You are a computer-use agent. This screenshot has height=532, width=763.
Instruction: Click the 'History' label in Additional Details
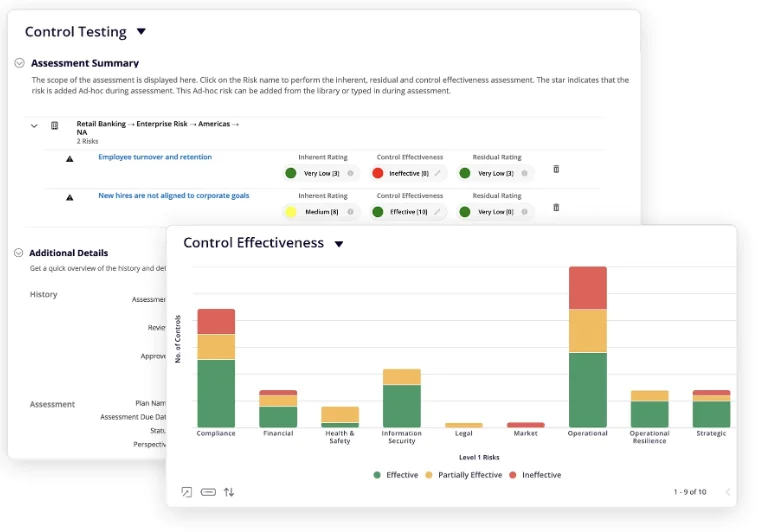click(43, 294)
